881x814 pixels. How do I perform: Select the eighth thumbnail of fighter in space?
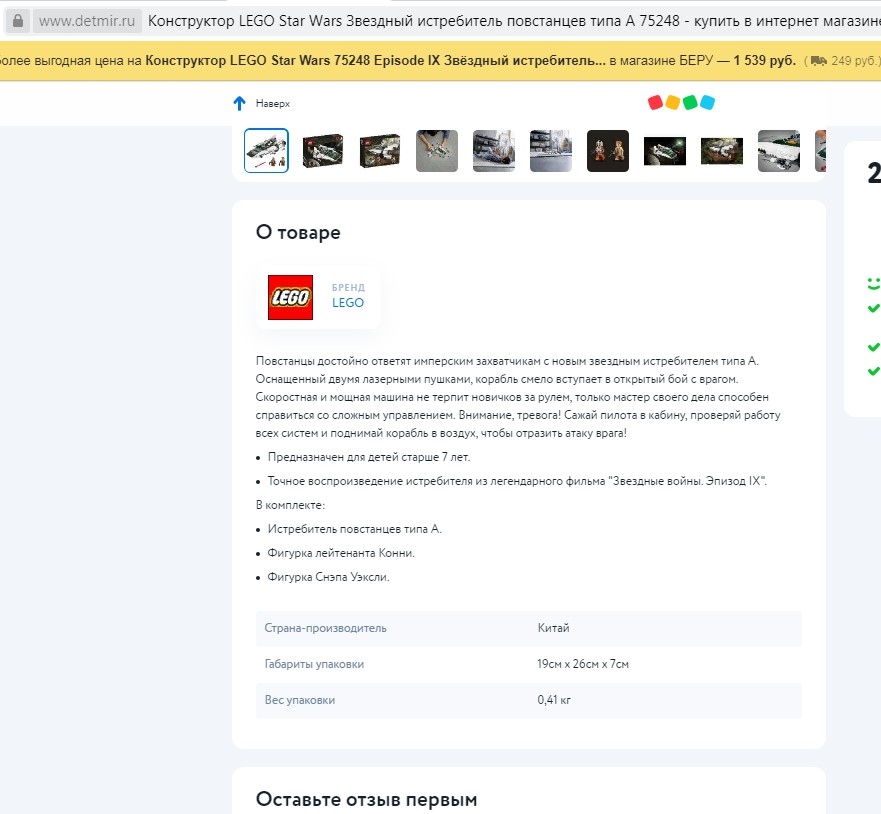point(664,151)
